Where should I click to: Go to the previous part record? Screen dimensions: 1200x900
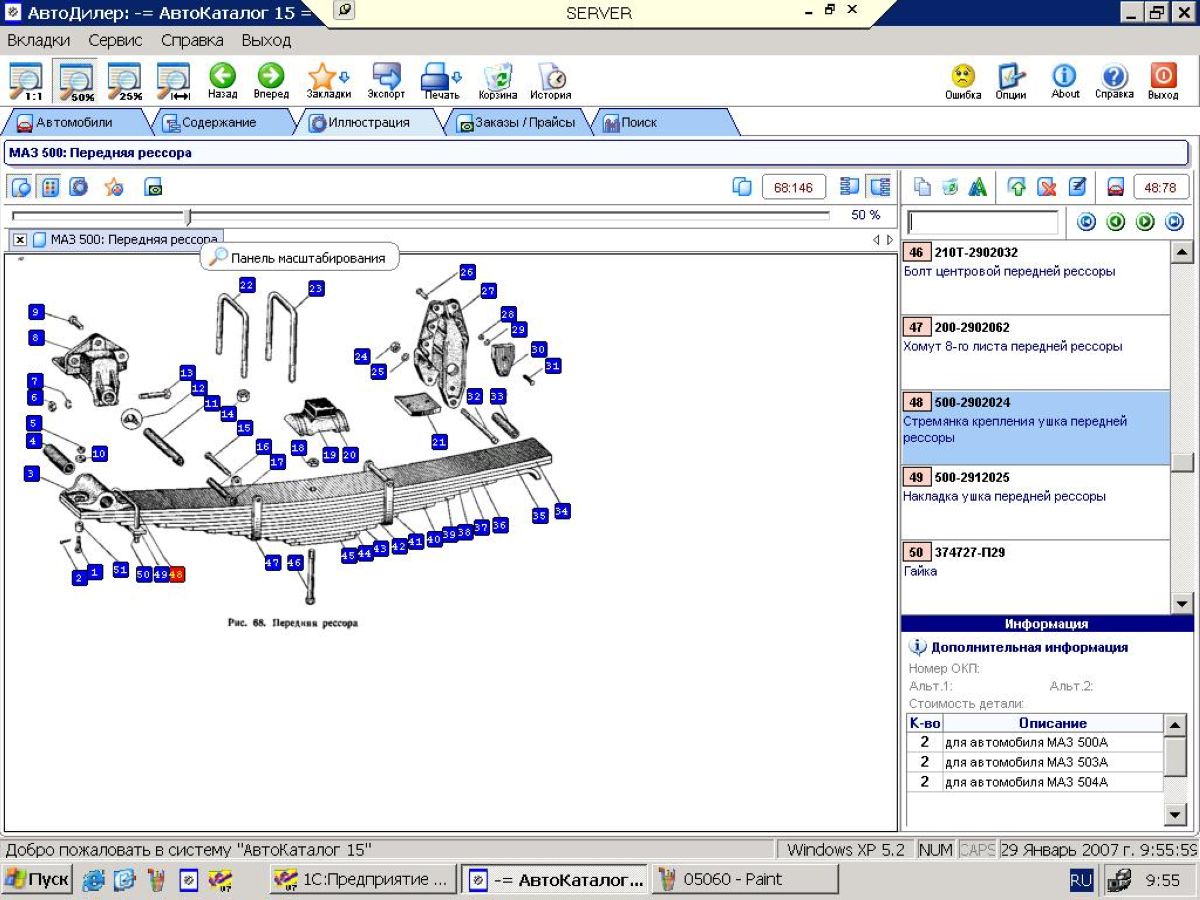coord(1116,222)
